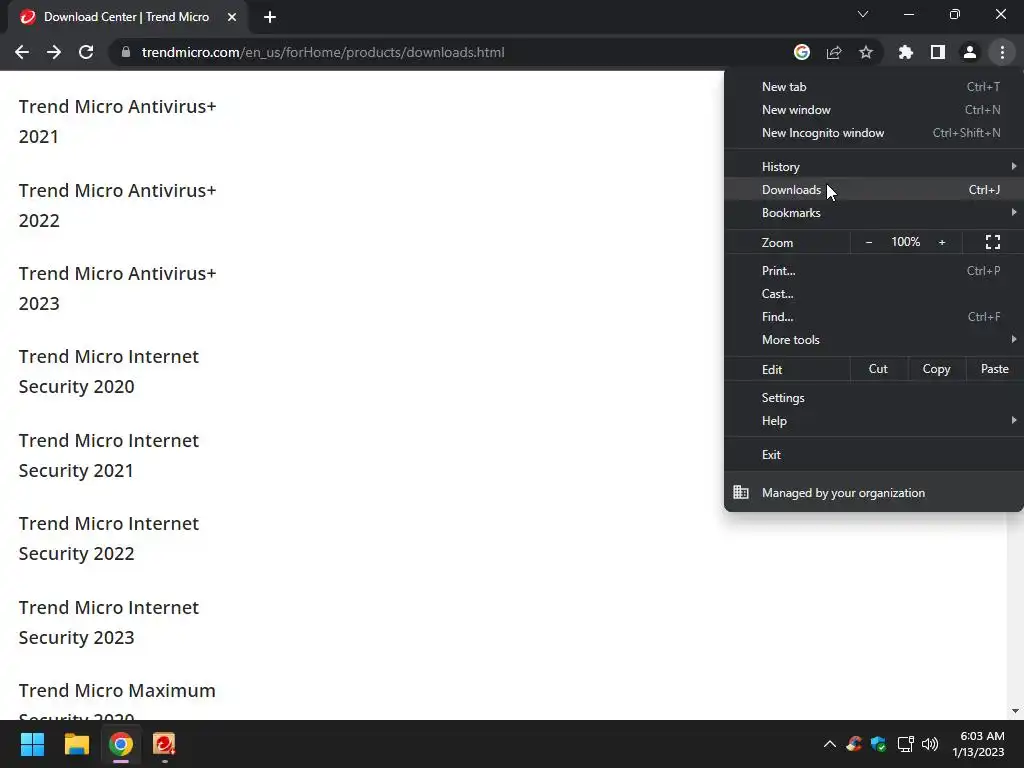The height and width of the screenshot is (768, 1024).
Task: Choose New window from the menu
Action: (x=874, y=110)
